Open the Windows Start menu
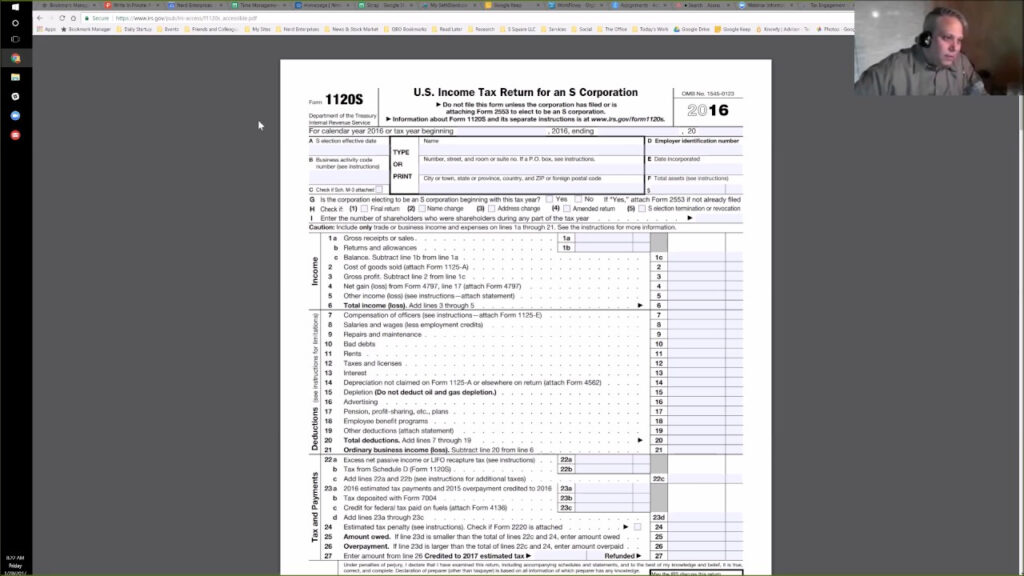 click(16, 7)
